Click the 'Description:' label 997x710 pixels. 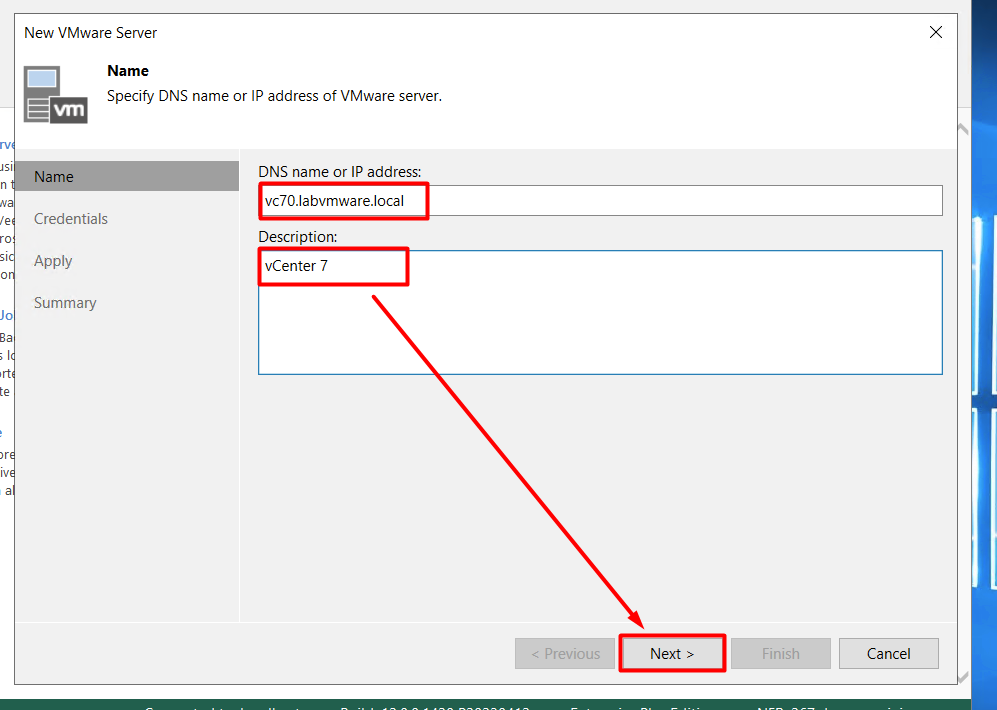(x=298, y=236)
